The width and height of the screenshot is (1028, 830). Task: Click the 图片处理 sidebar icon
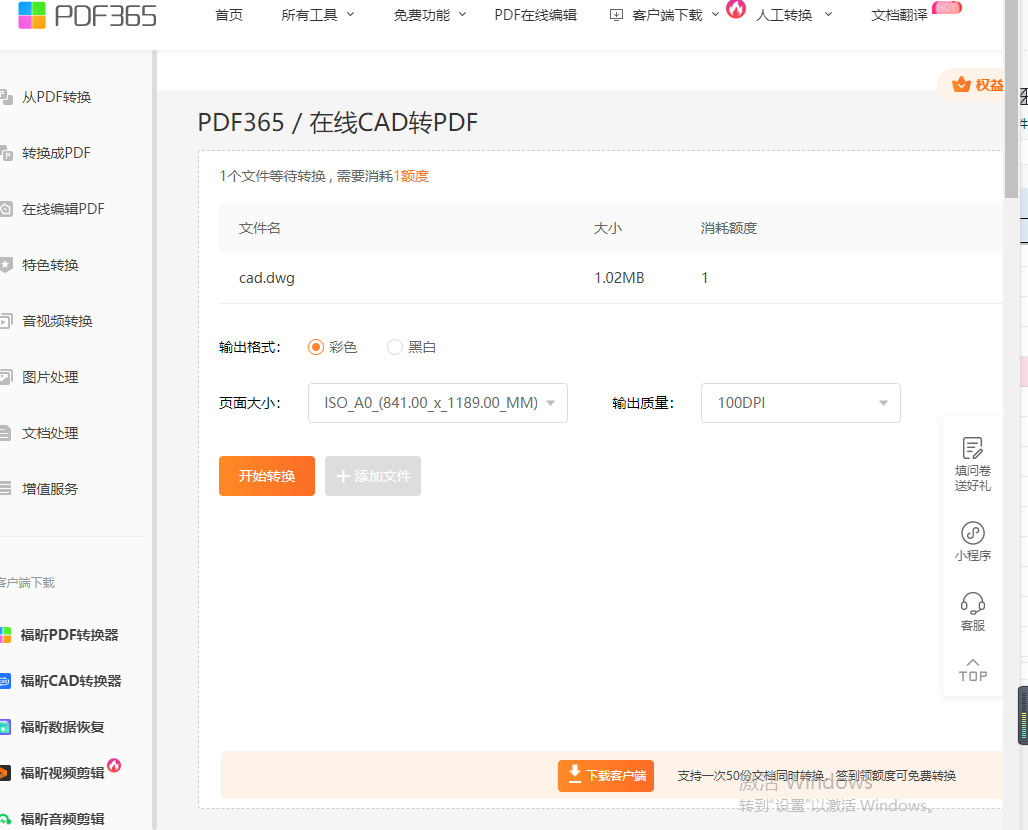[6, 377]
